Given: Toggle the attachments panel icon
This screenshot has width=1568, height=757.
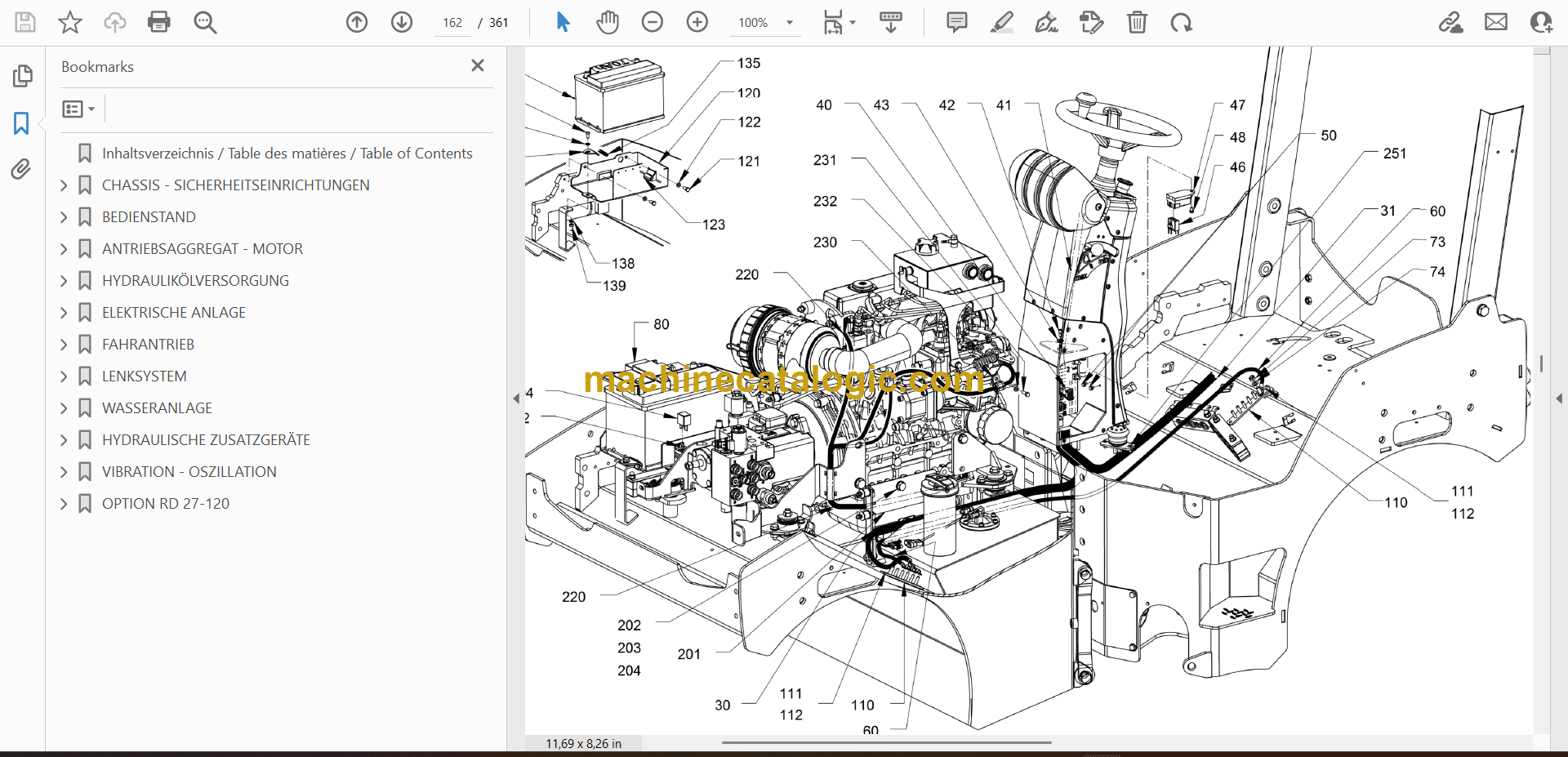Looking at the screenshot, I should click(x=21, y=169).
